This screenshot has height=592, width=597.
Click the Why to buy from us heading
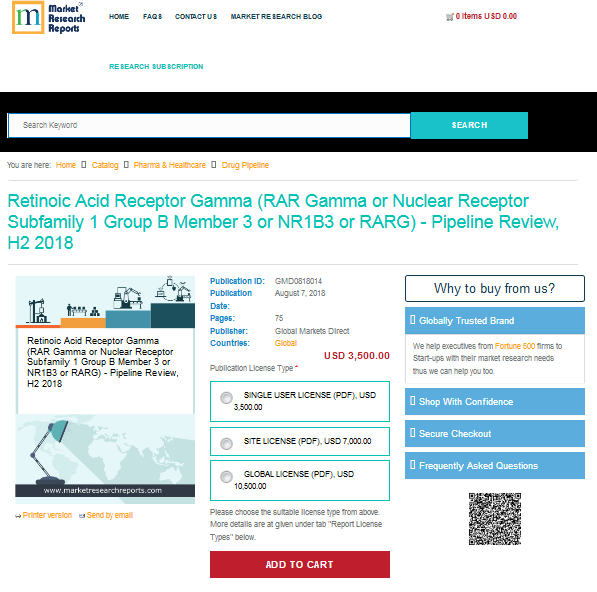point(495,289)
